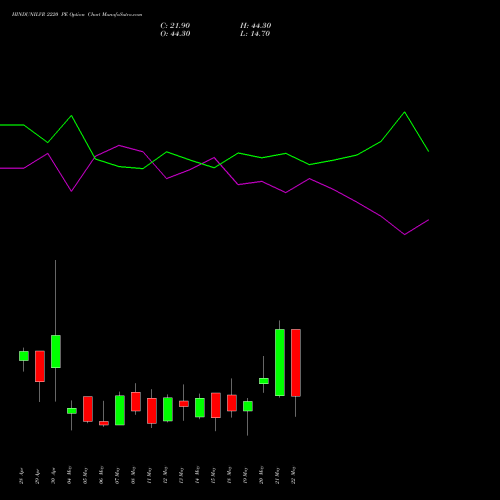Click the 11 May date label
The height and width of the screenshot is (500, 500).
(150, 475)
